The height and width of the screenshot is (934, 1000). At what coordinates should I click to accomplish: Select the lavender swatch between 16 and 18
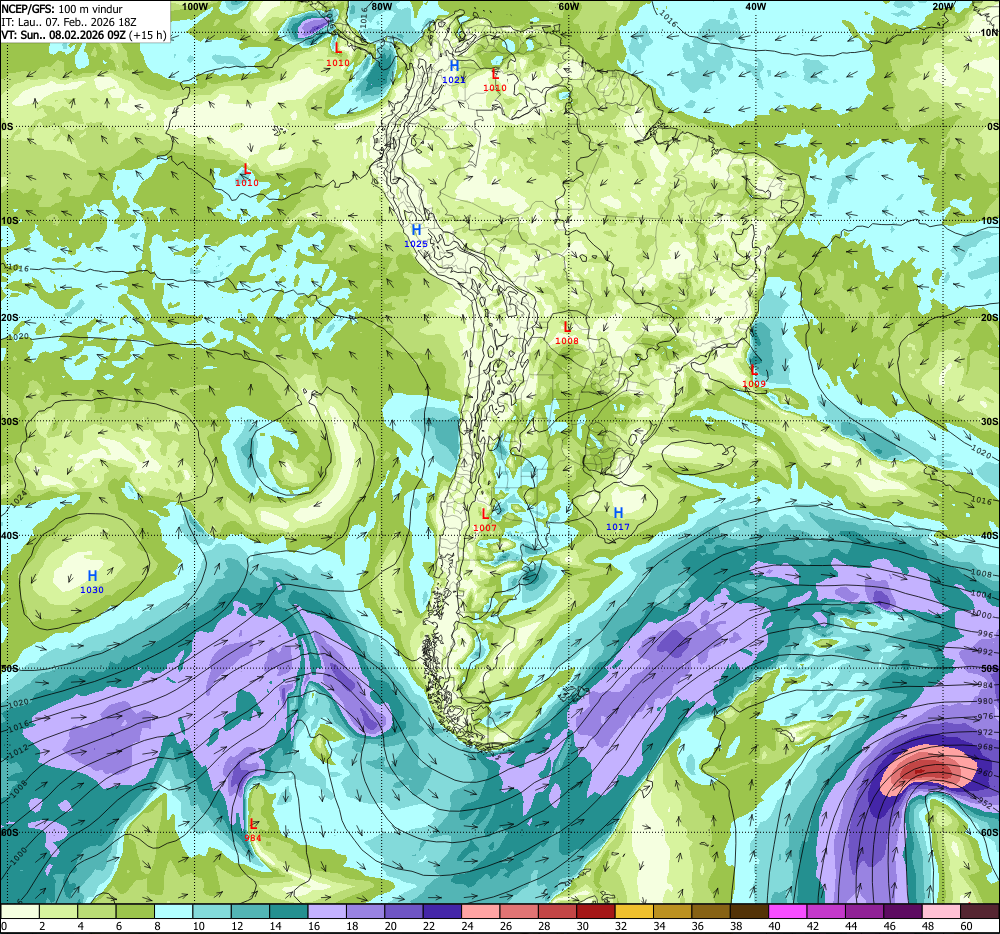[x=327, y=912]
